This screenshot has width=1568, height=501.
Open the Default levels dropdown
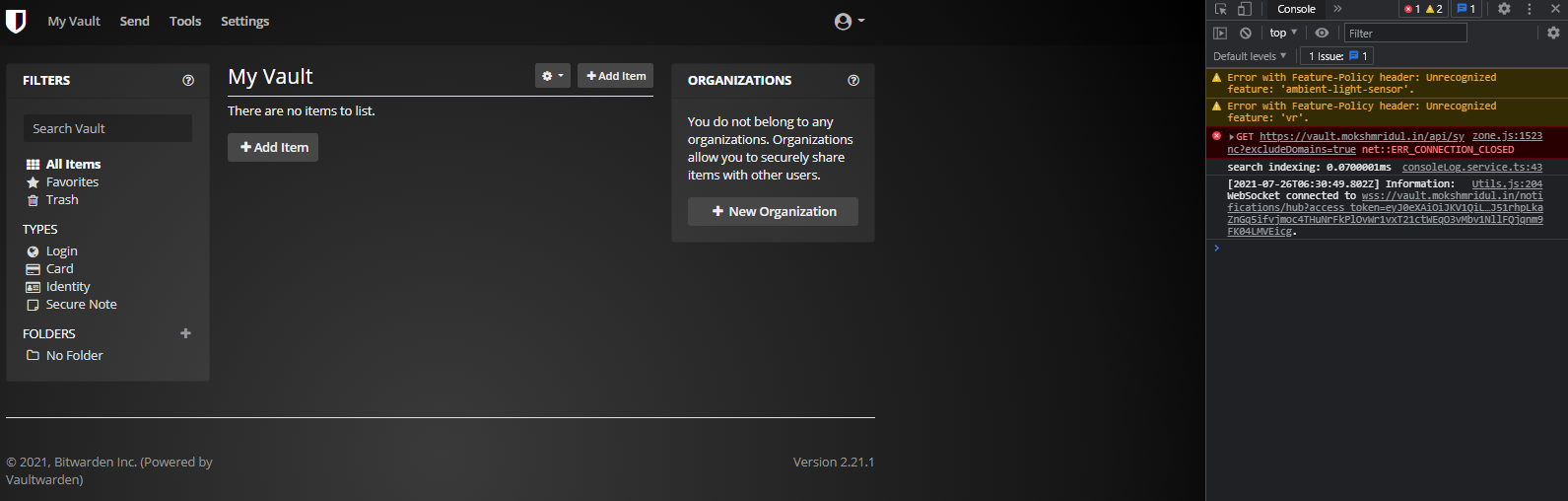1250,56
